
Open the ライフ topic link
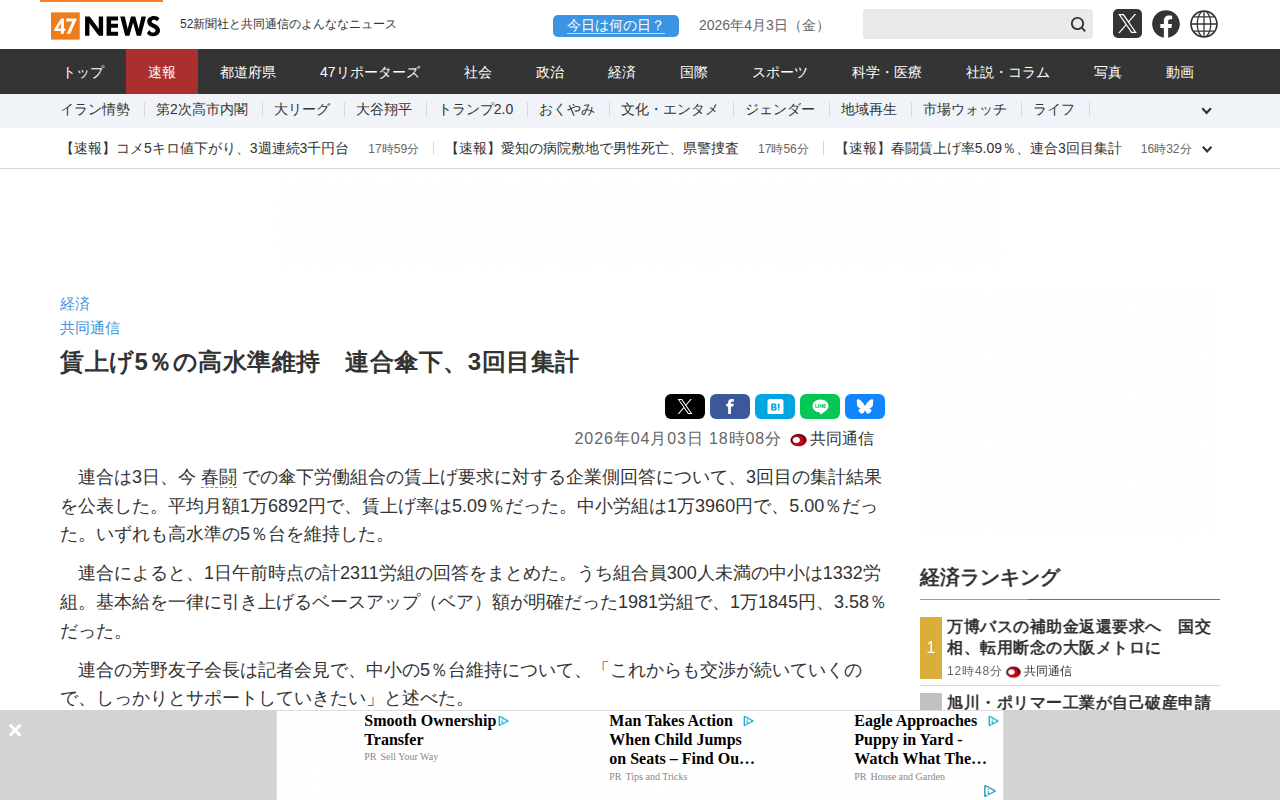click(1054, 110)
